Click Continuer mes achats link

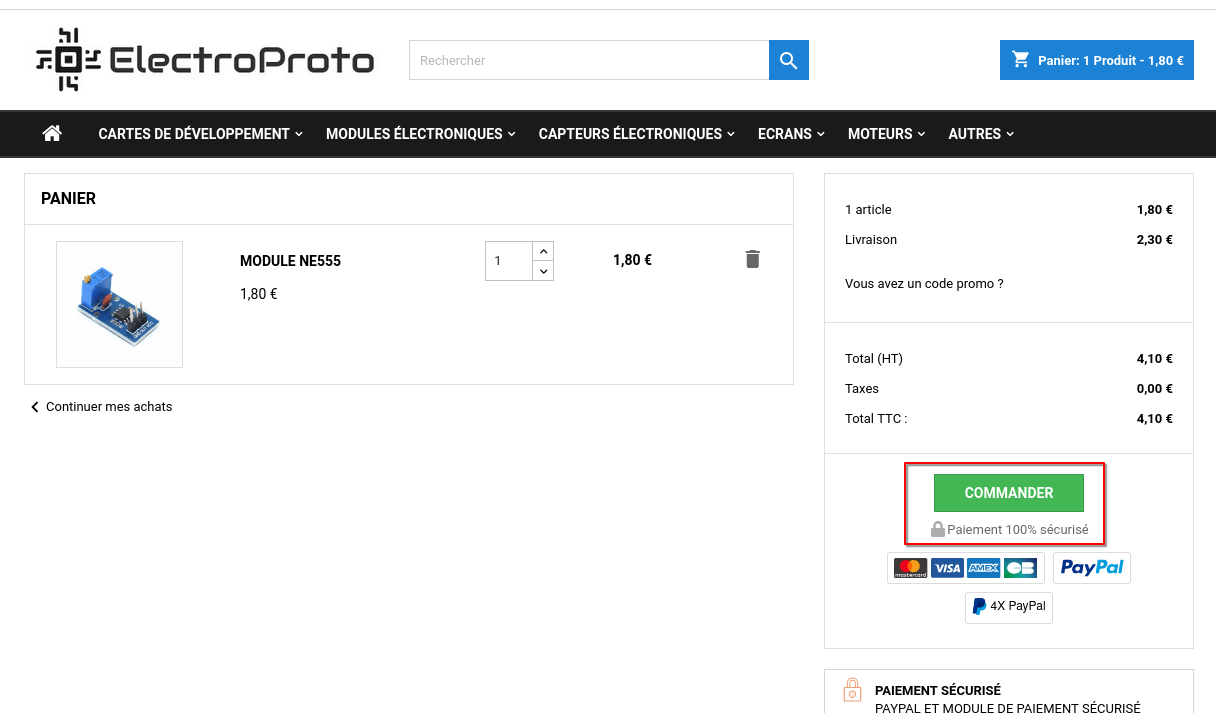101,407
